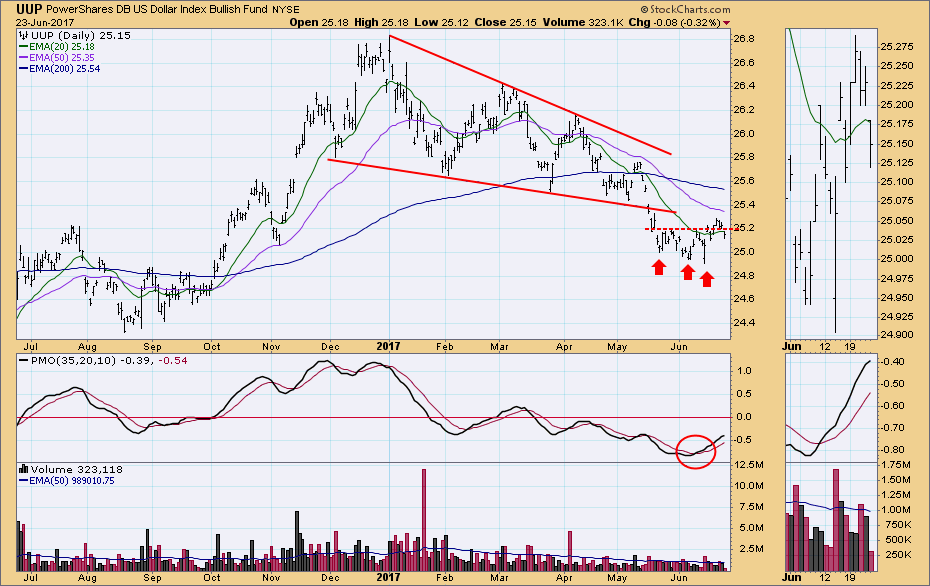Click the Dec label beneath the volume panel
Image resolution: width=930 pixels, height=586 pixels.
tap(330, 577)
